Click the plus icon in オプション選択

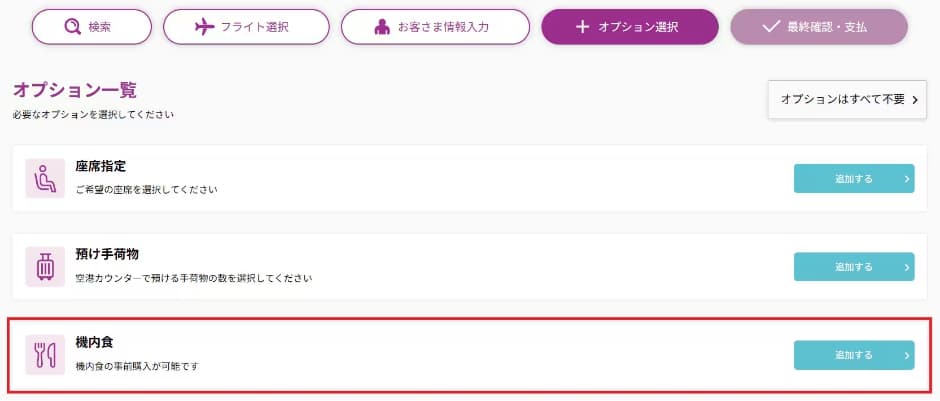point(583,27)
